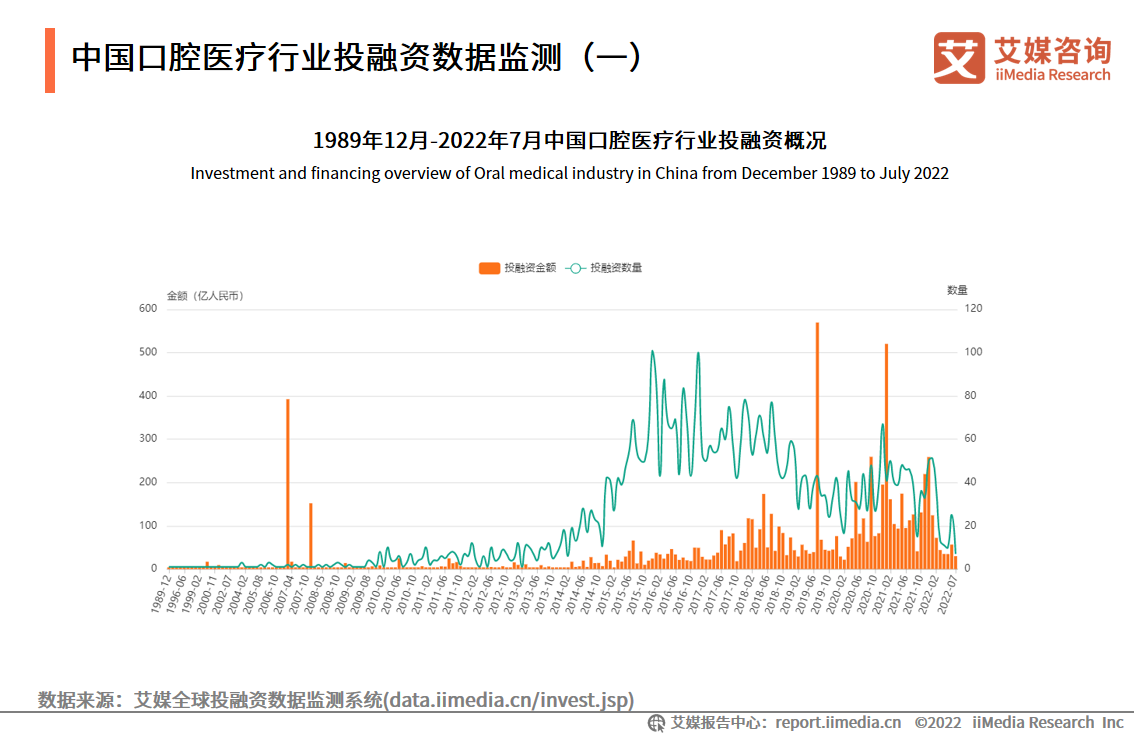The image size is (1134, 737).
Task: Click the ©2022 iiMedia Research Inc text
Action: click(x=1018, y=723)
